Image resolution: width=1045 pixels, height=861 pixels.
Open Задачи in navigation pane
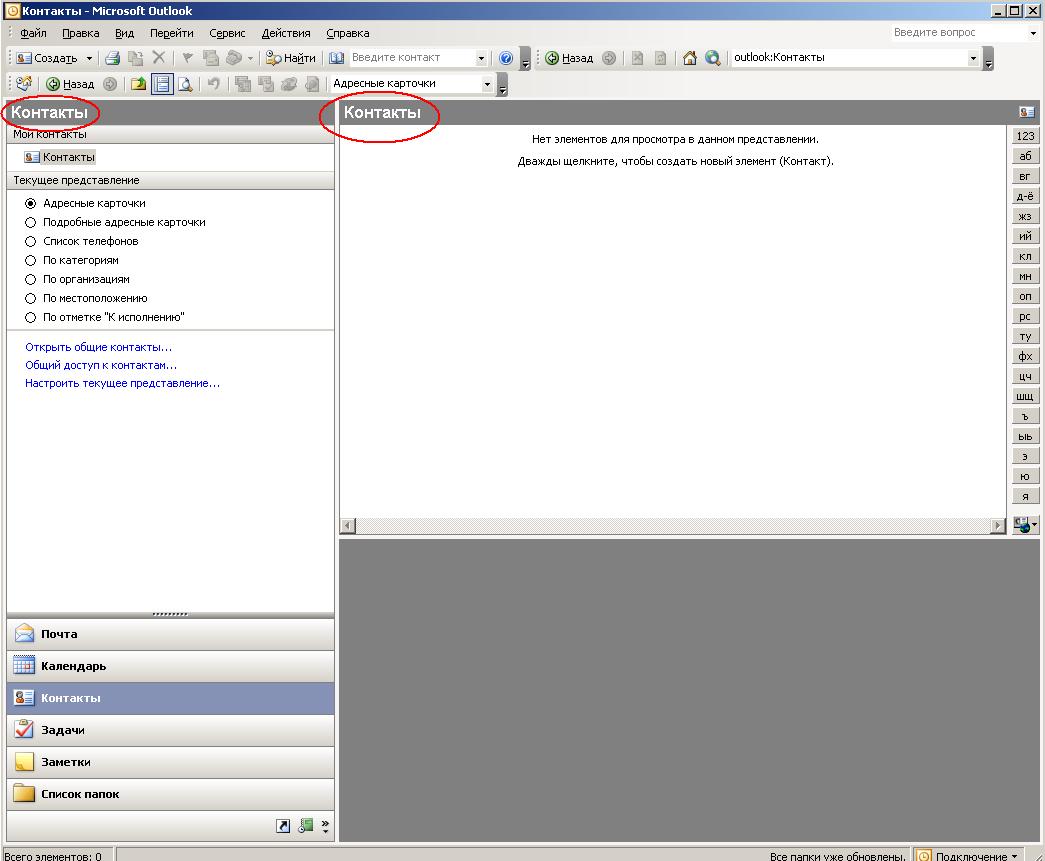click(171, 730)
